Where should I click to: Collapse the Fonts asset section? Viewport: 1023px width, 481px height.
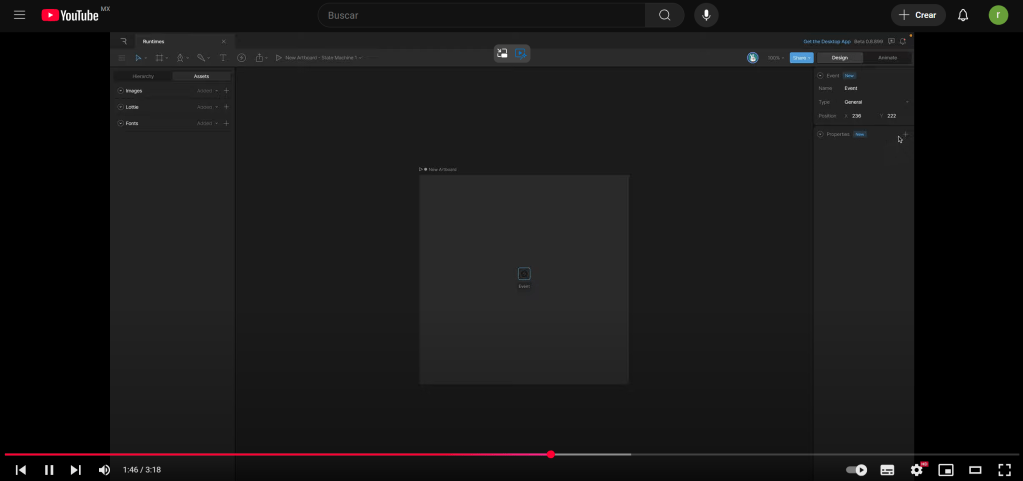click(x=121, y=123)
